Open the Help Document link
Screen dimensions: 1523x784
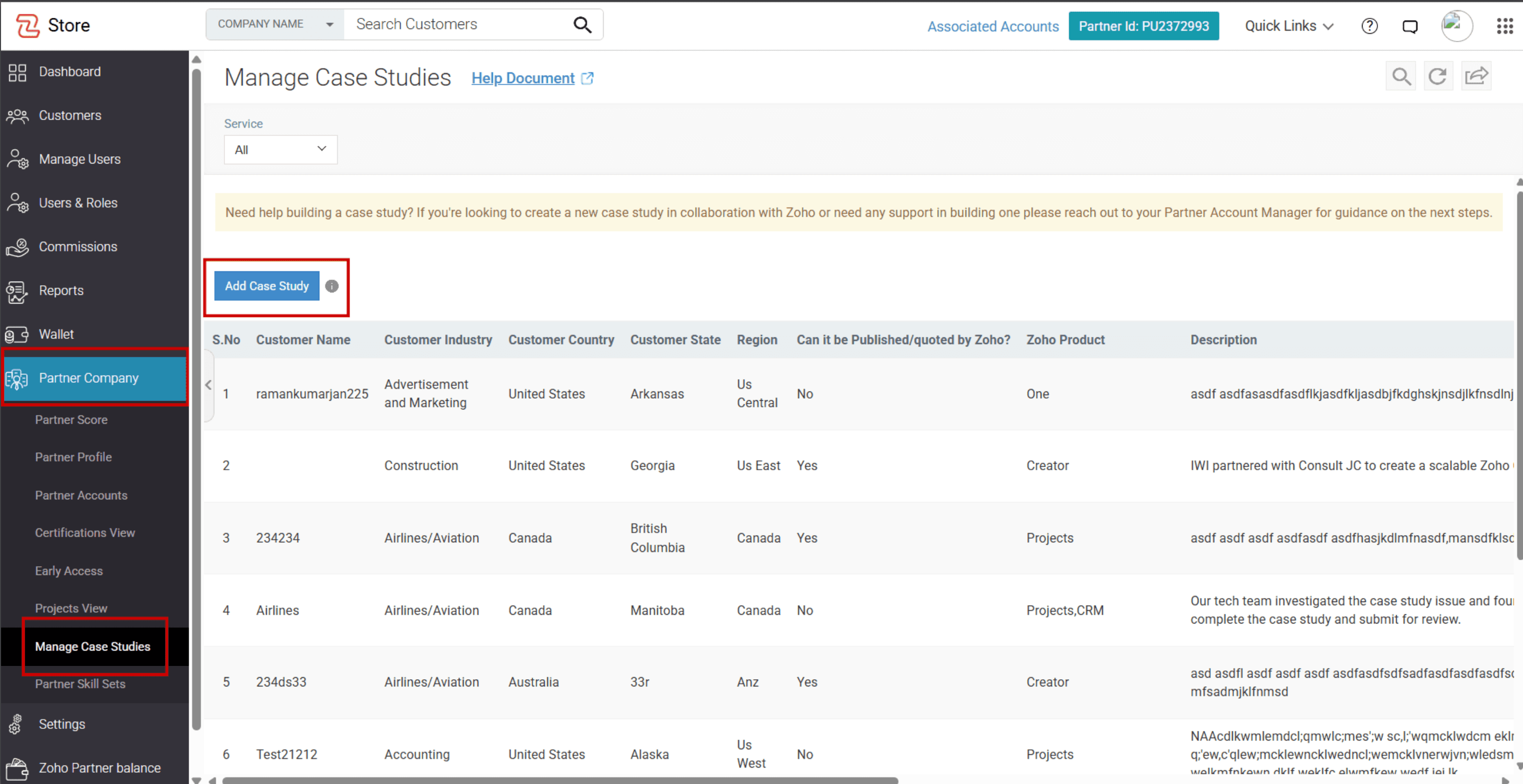pyautogui.click(x=523, y=78)
